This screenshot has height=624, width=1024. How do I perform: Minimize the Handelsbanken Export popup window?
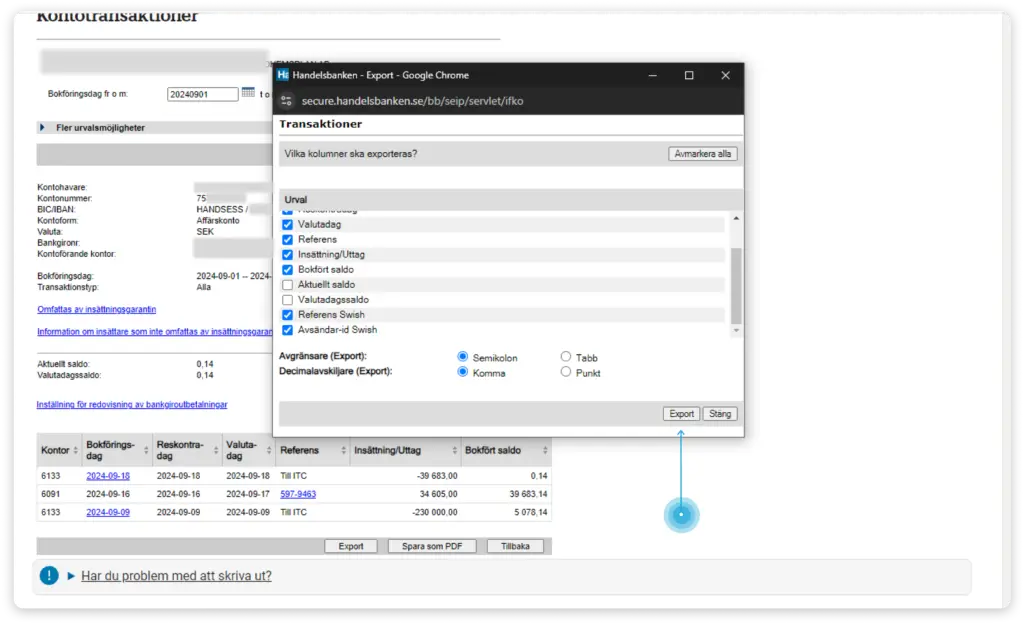(x=652, y=75)
